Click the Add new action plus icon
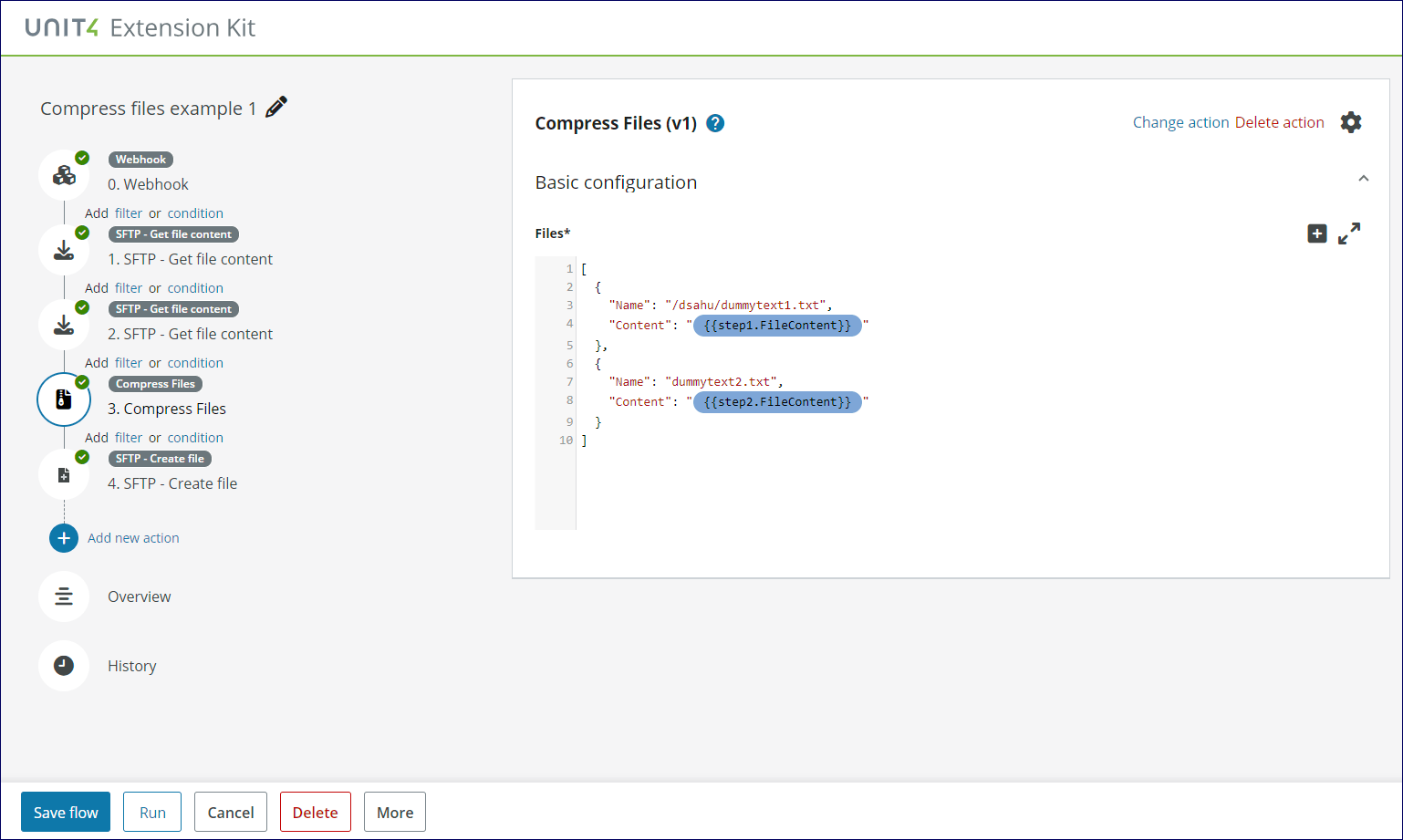This screenshot has height=840, width=1403. (64, 537)
